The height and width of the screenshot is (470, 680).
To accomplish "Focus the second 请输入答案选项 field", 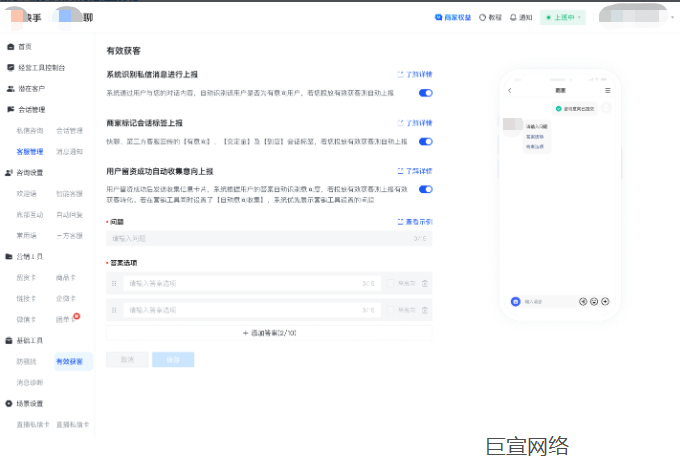I will [252, 310].
